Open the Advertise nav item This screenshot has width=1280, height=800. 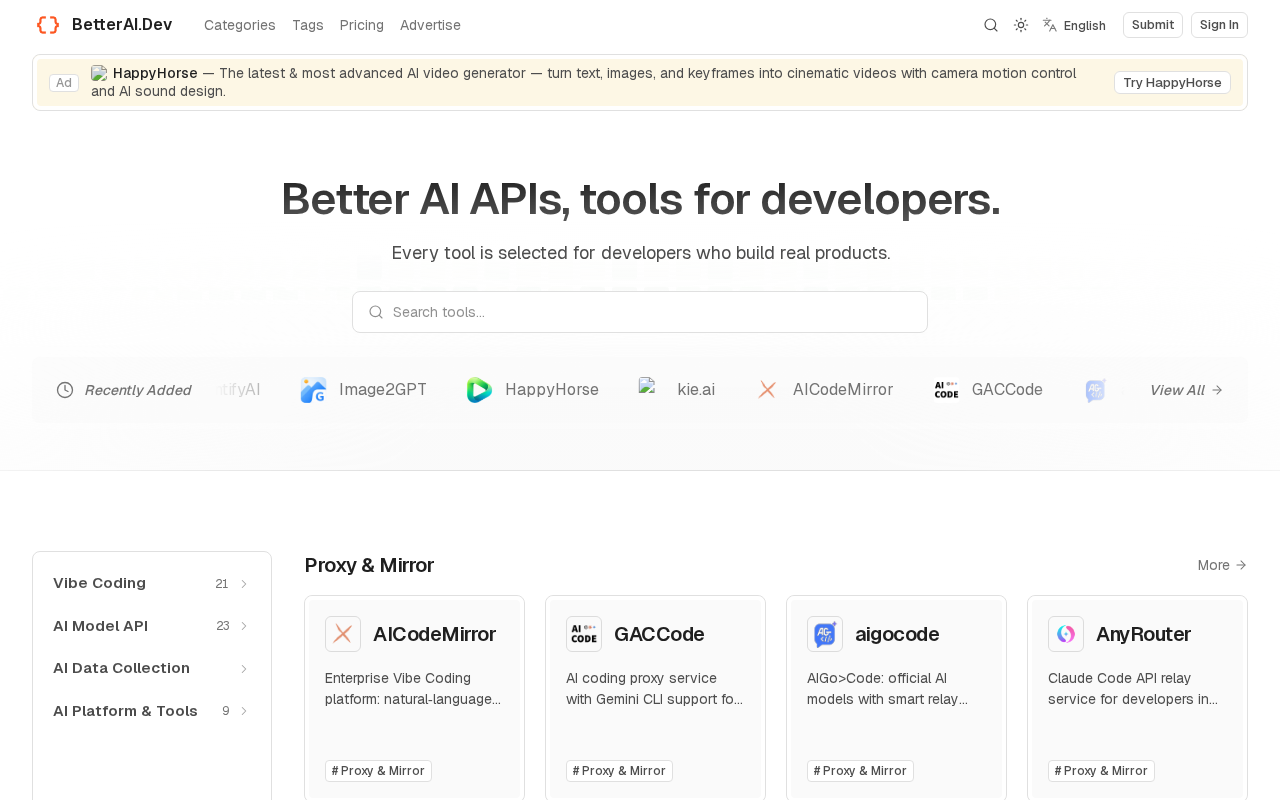430,25
